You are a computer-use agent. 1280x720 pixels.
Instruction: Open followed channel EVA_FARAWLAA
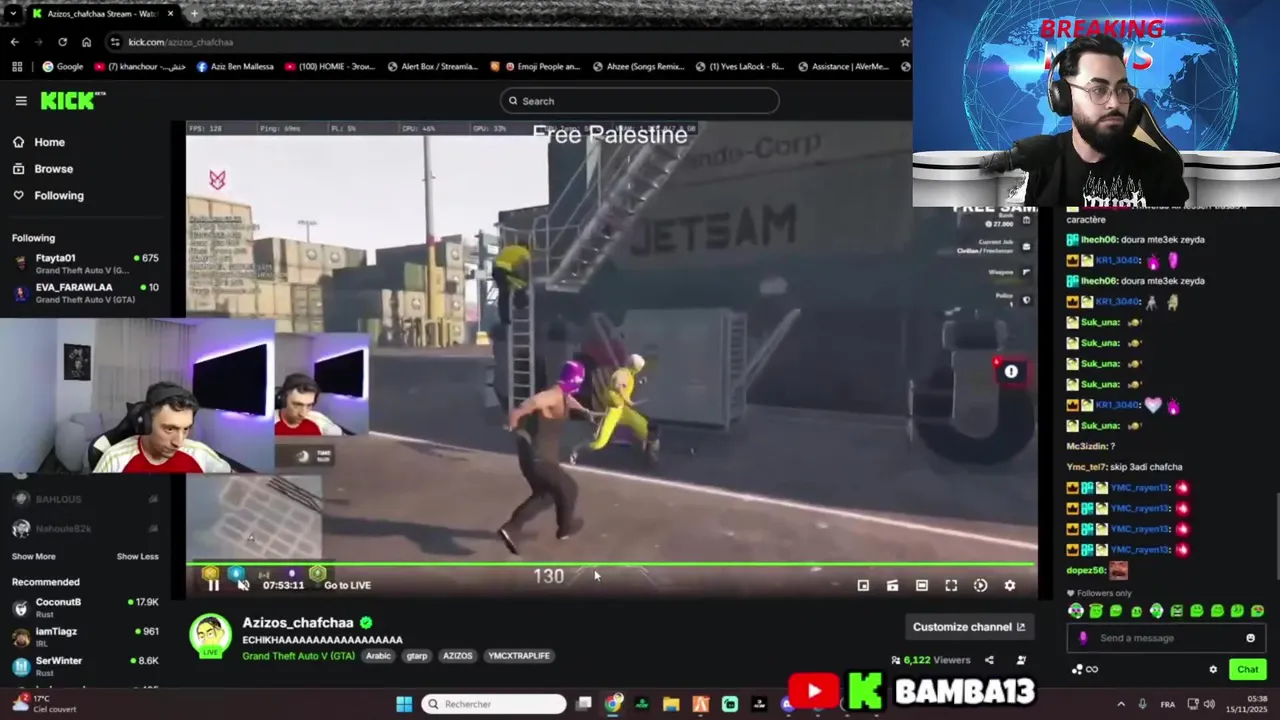(x=85, y=293)
